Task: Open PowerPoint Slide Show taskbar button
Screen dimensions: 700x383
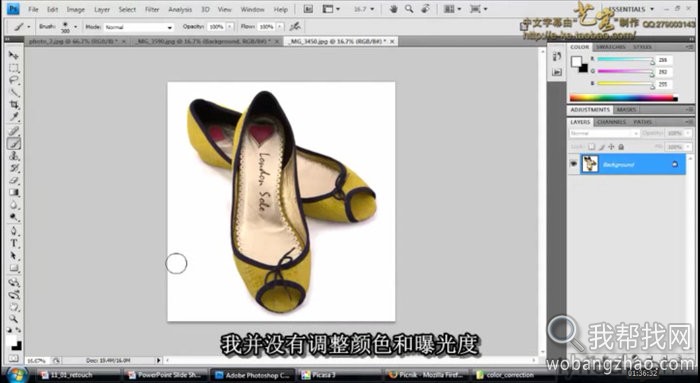Action: click(164, 375)
